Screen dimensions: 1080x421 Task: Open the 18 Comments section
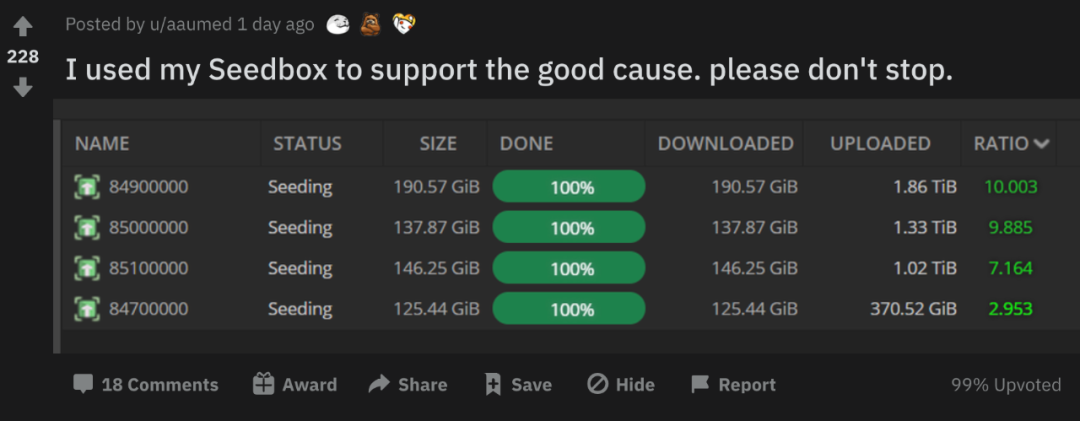point(145,385)
